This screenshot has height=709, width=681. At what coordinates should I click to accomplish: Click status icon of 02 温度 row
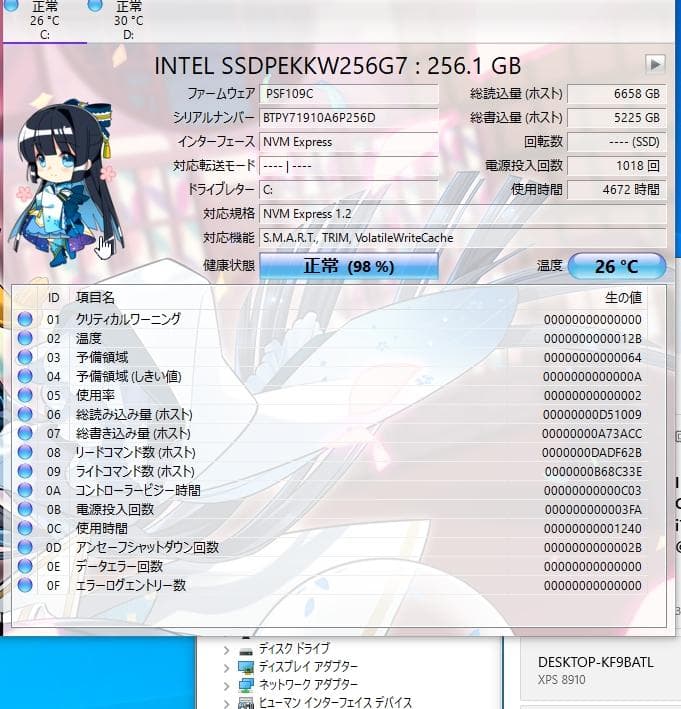[x=25, y=338]
